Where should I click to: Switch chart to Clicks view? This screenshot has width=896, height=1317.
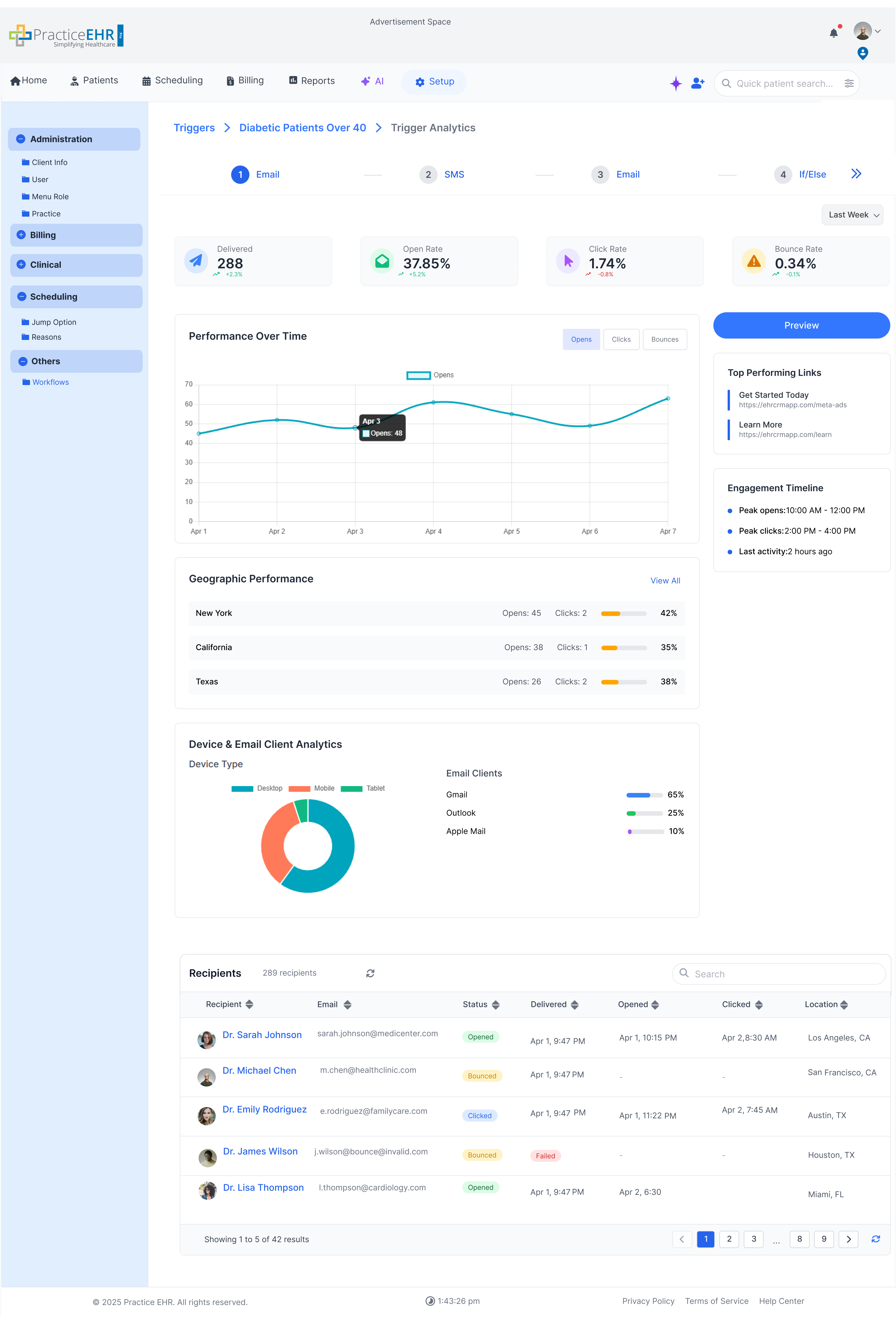pos(621,339)
